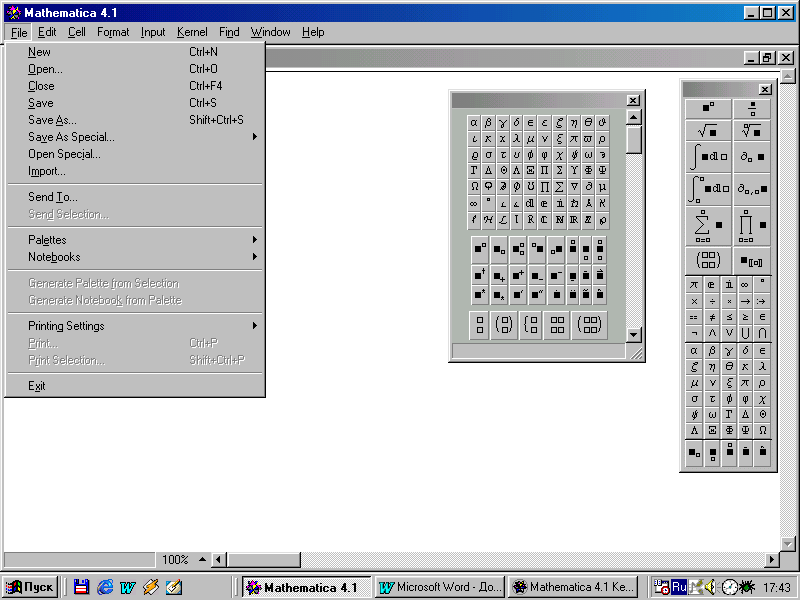The width and height of the screenshot is (800, 600).
Task: Insert the nth root template
Action: coord(752,131)
